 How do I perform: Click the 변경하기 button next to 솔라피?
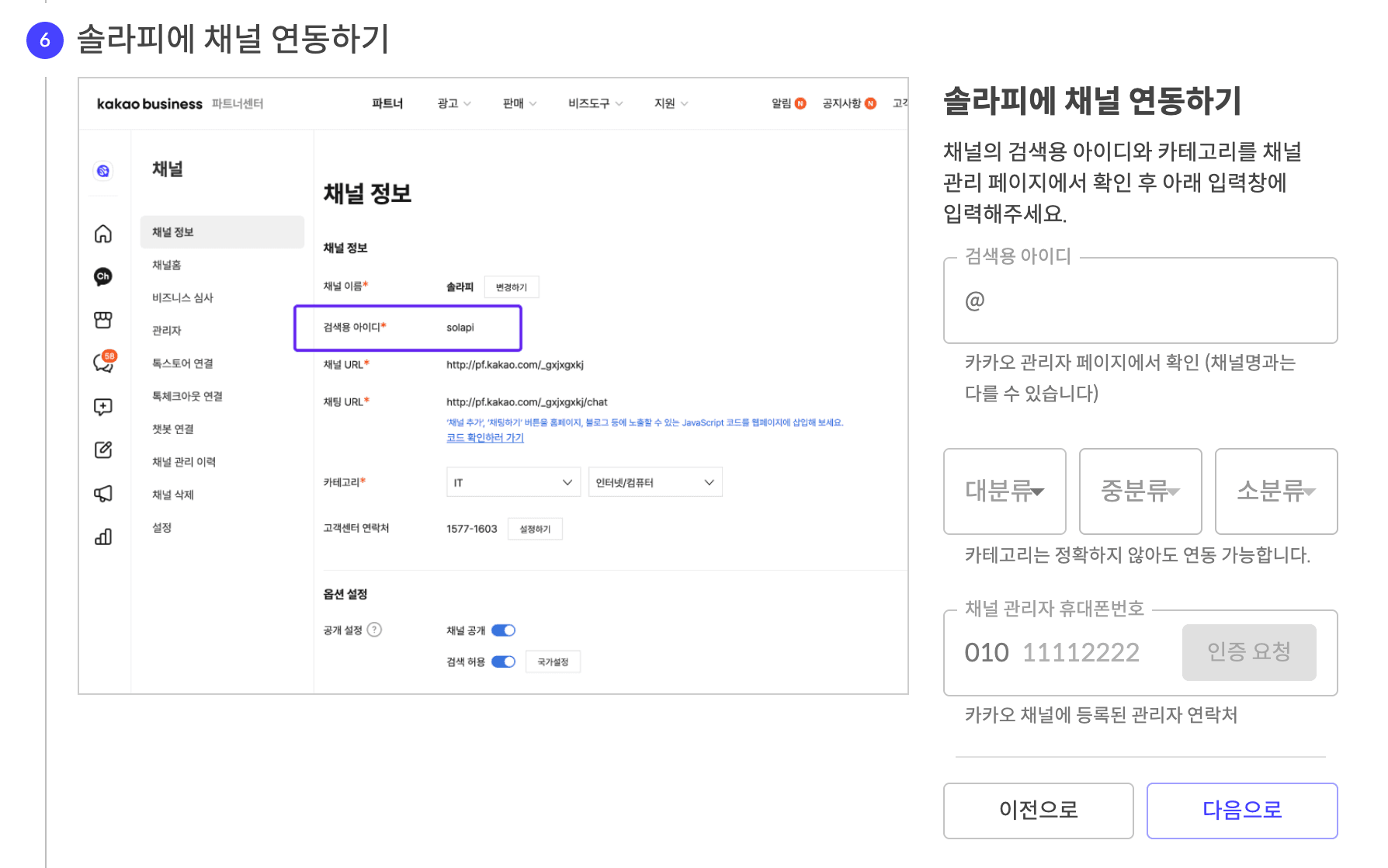[512, 287]
